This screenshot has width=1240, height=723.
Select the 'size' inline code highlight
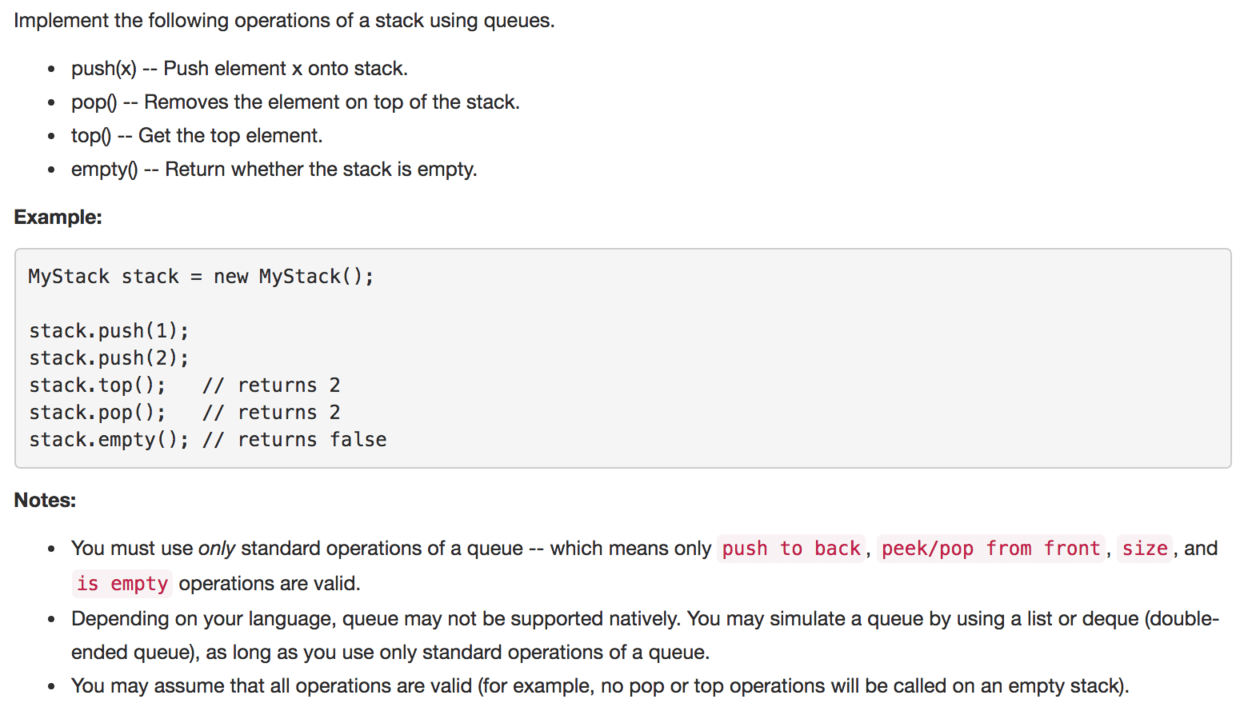[x=1144, y=548]
